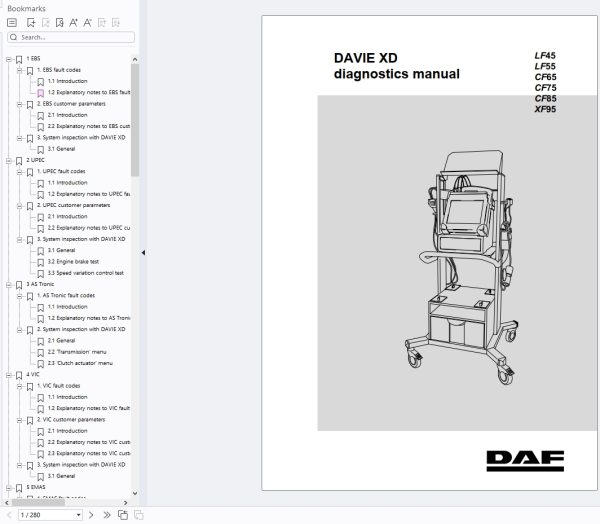600x524 pixels.
Task: Click the greyed-out expand current bookmark icon
Action: click(102, 23)
